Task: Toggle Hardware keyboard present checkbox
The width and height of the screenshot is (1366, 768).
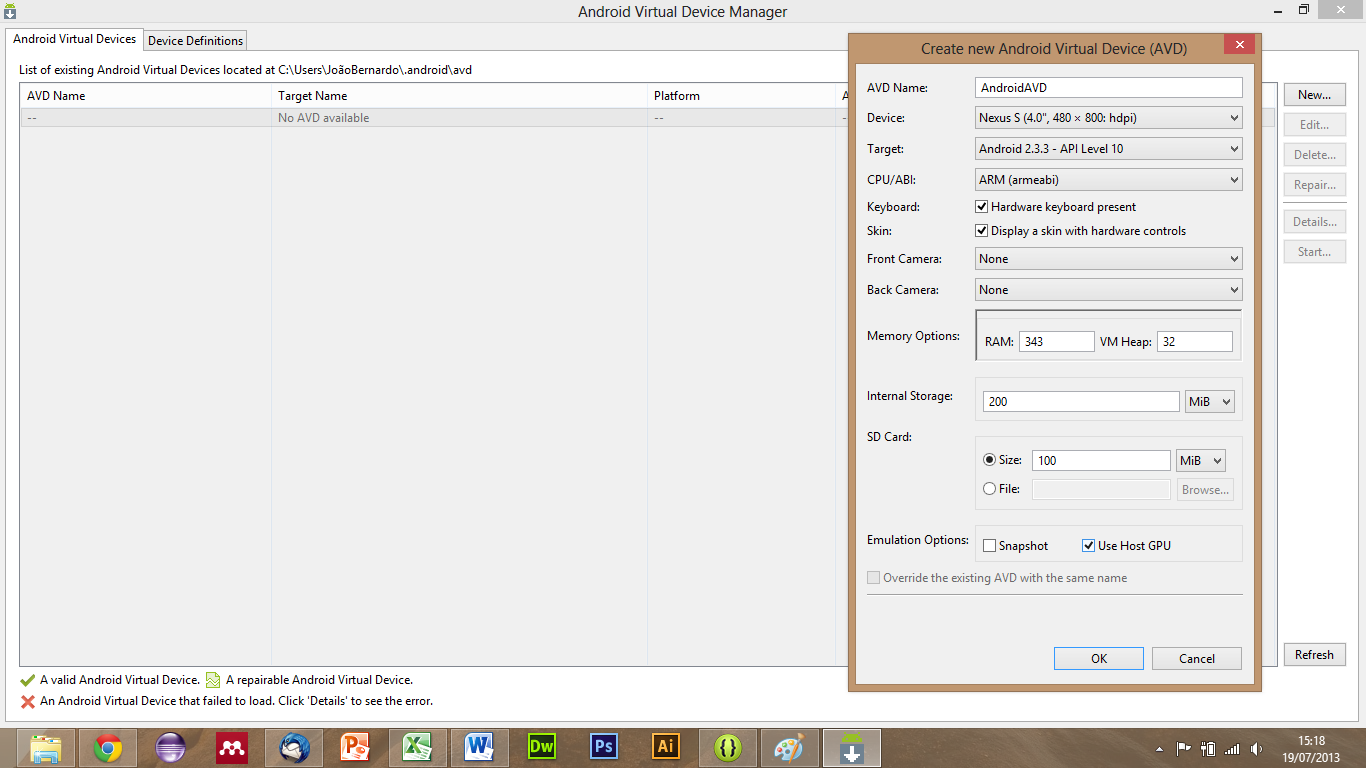Action: pos(982,207)
